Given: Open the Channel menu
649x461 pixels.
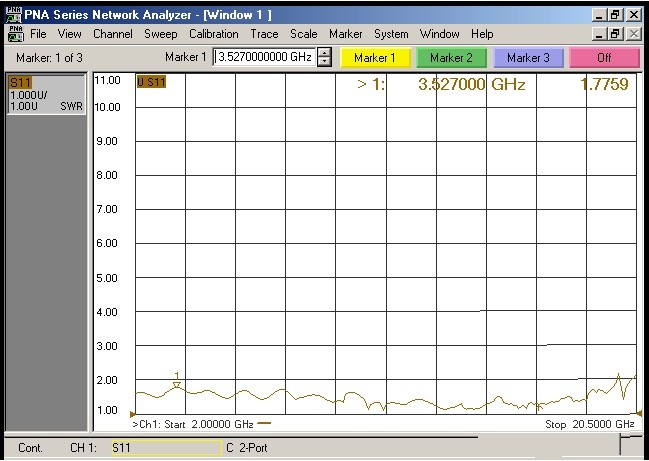Looking at the screenshot, I should (113, 34).
